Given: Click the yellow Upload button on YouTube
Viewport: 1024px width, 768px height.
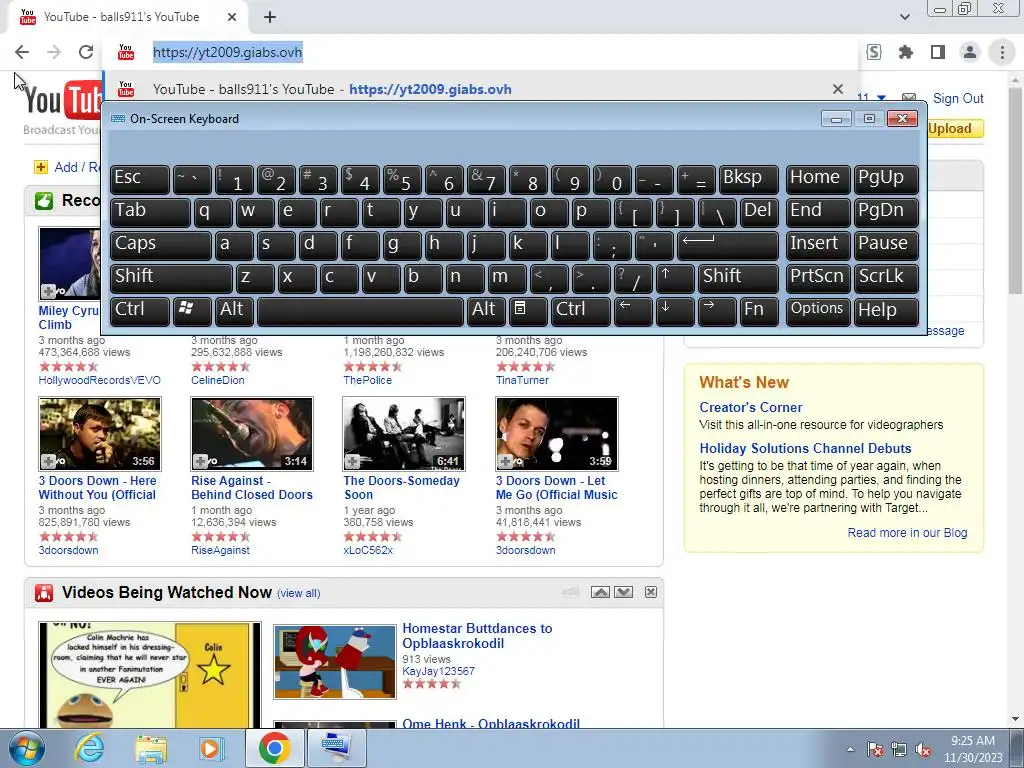Looking at the screenshot, I should [x=955, y=129].
